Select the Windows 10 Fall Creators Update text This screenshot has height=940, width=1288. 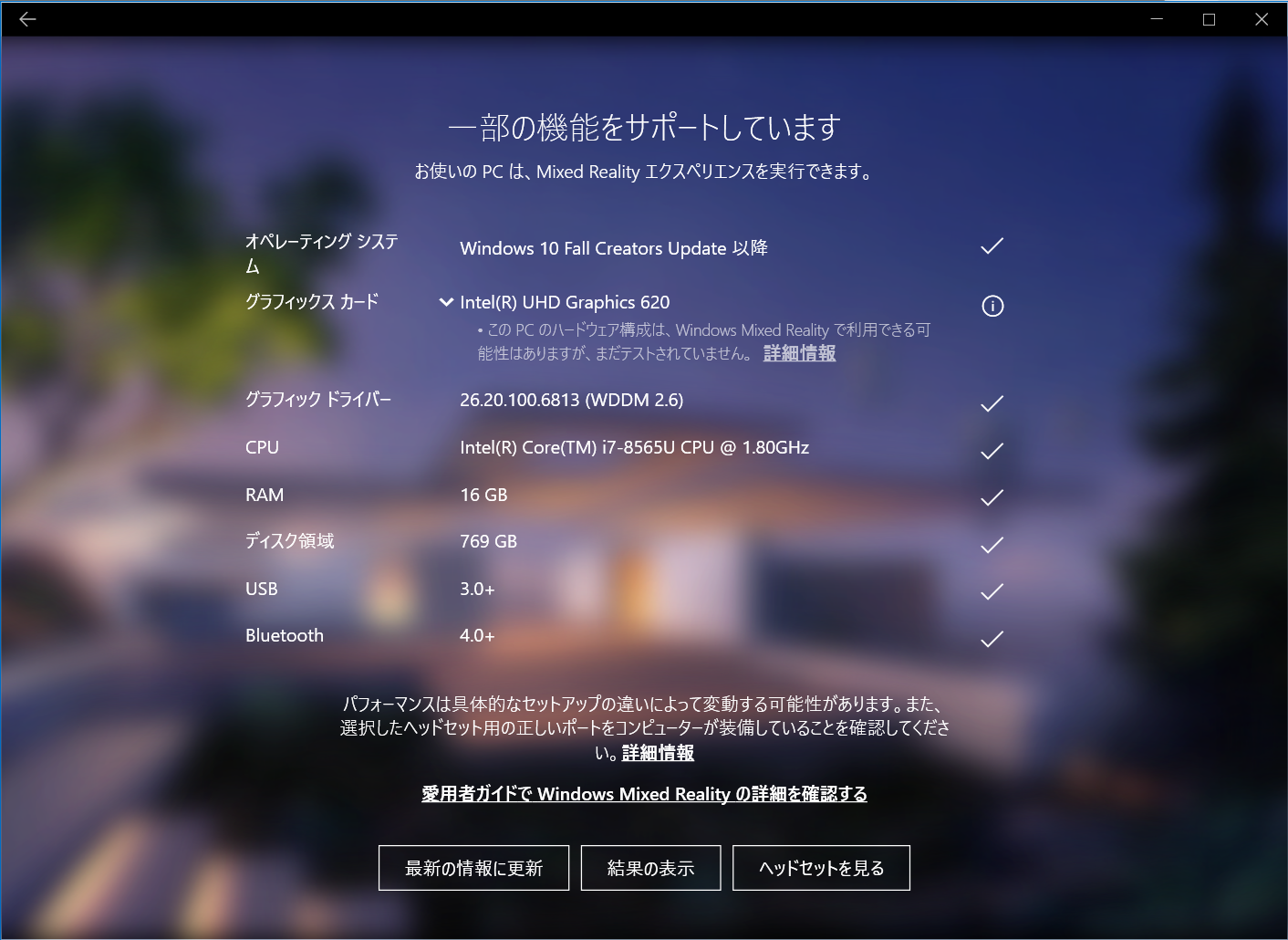(x=615, y=247)
